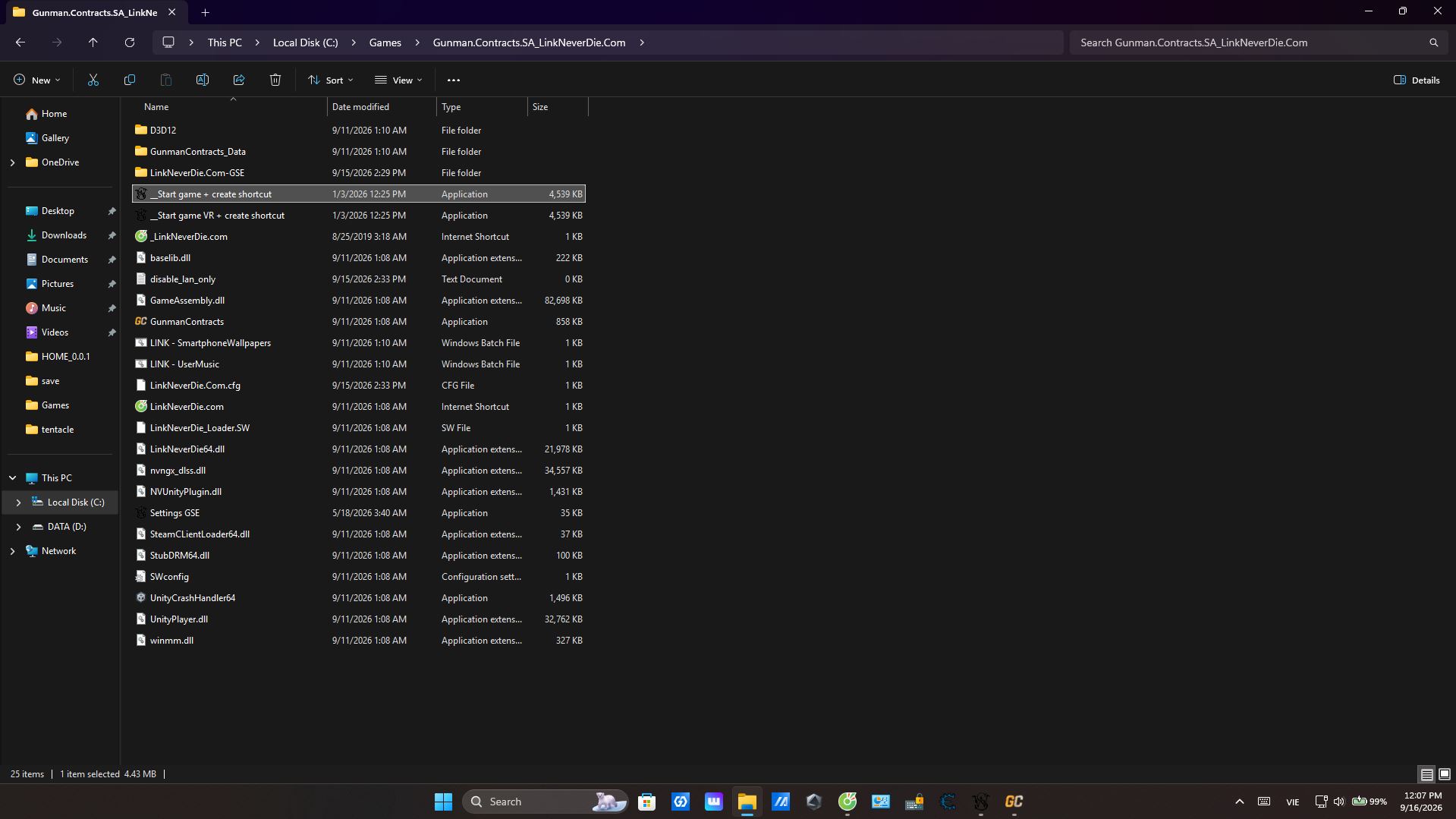Sort by the Name column header
The image size is (1456, 819).
tap(231, 107)
